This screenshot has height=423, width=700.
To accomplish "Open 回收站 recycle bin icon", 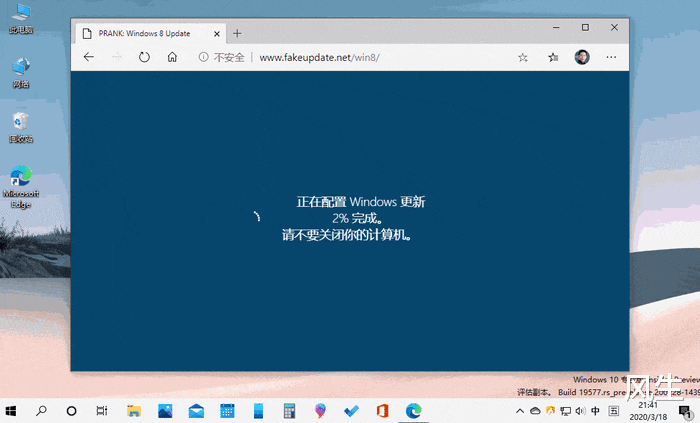I will point(21,128).
